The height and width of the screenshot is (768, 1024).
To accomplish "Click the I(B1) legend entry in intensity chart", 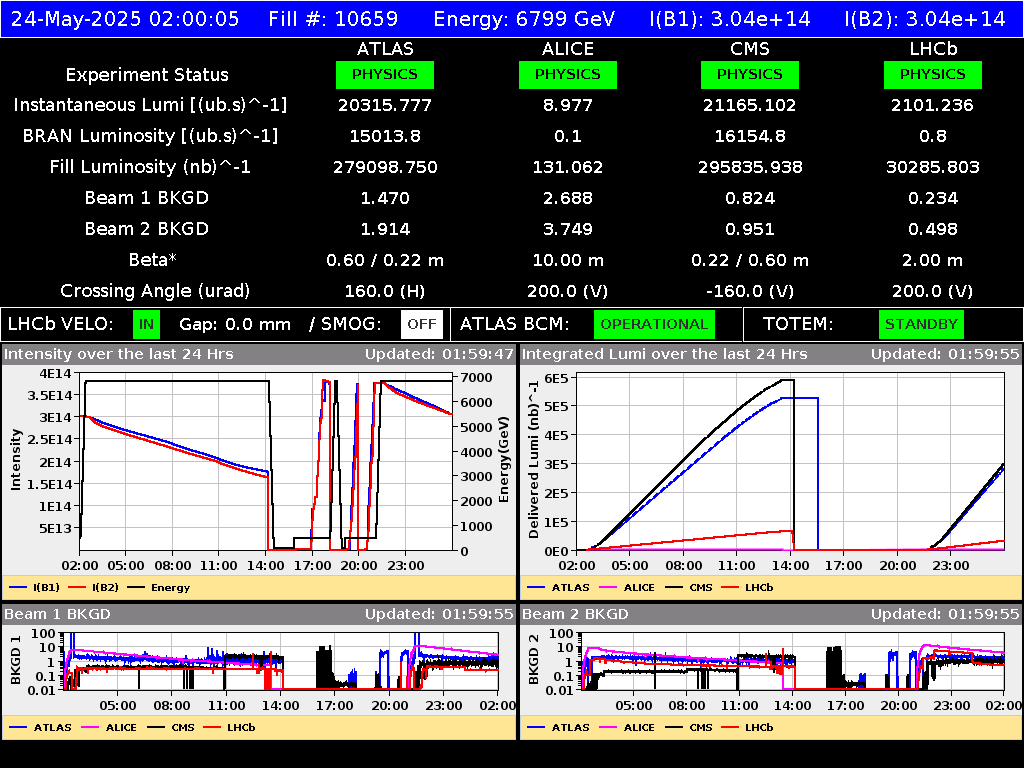I will point(35,587).
